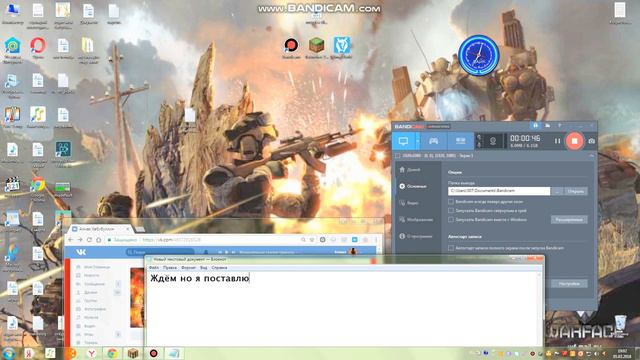Reload the page in Chrome
Viewport: 640px width, 360px height.
point(89,240)
